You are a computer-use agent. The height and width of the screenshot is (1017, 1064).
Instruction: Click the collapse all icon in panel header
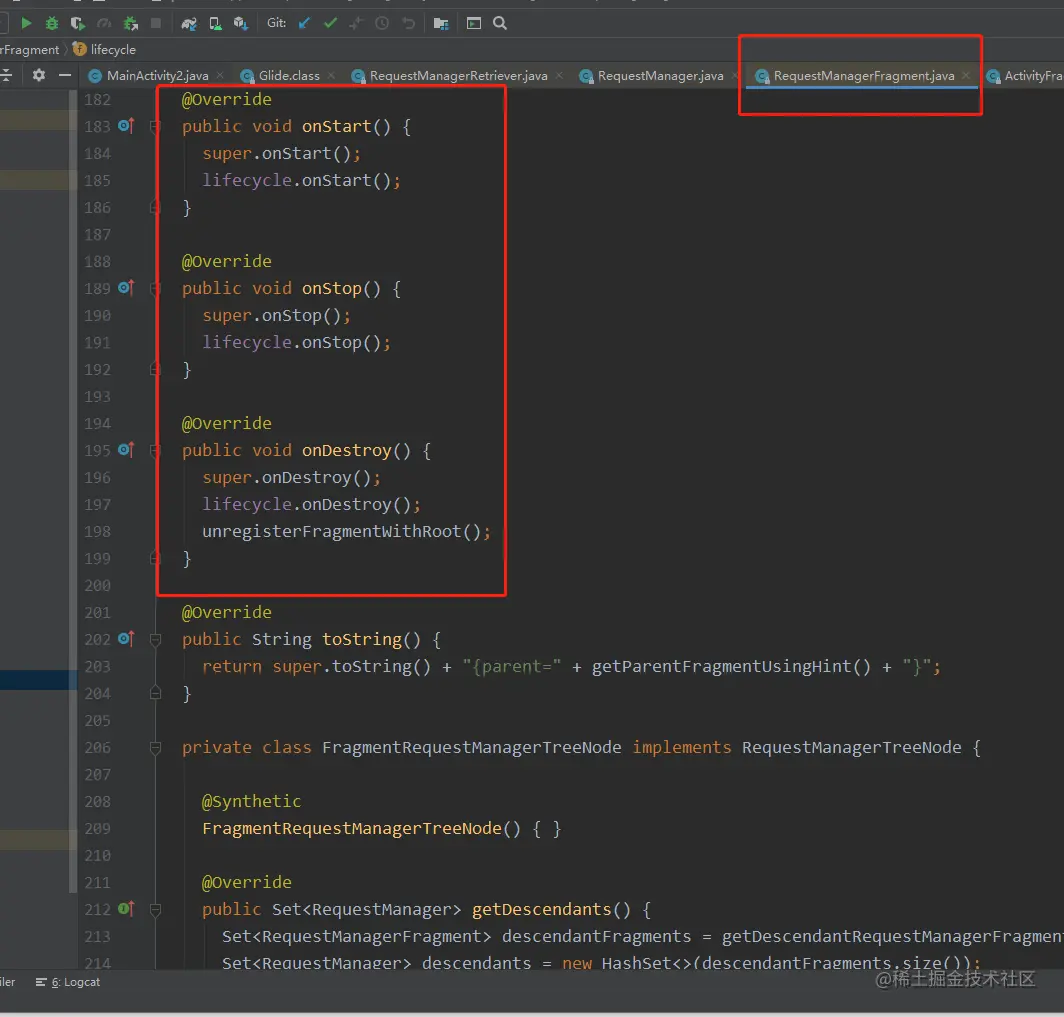6,75
